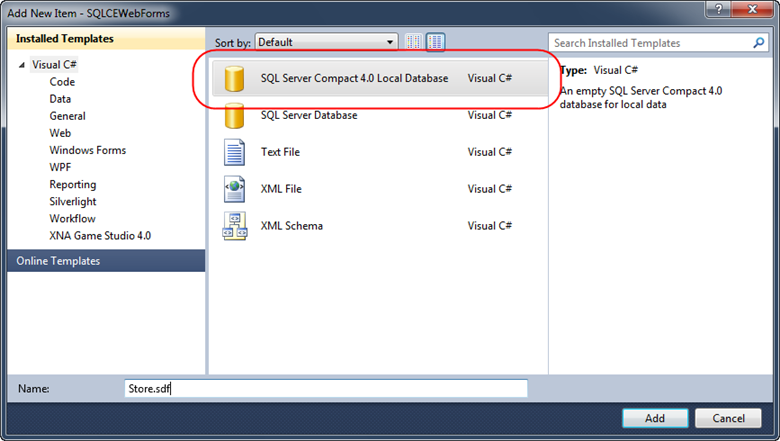
Task: Select SQL Server Compact 4.0 Local Database text
Action: coord(354,79)
